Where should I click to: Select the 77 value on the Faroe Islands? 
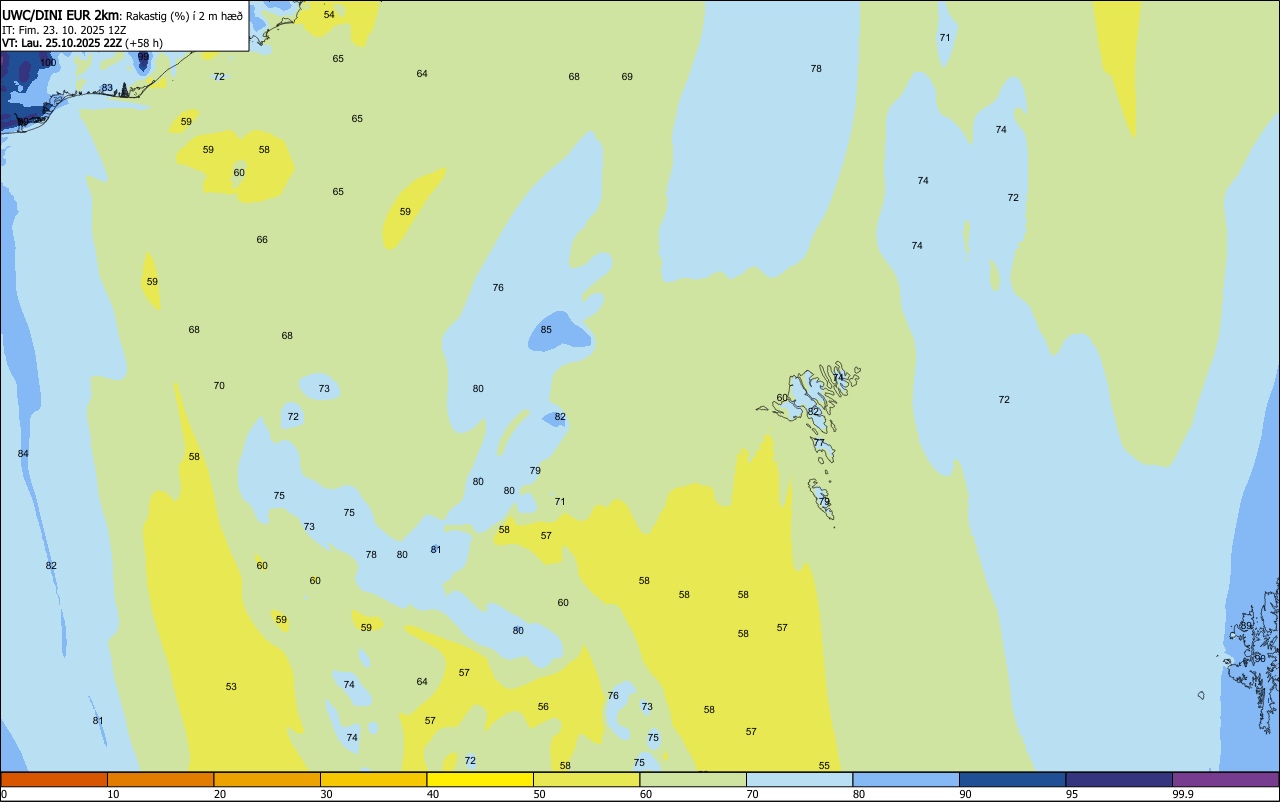[819, 443]
